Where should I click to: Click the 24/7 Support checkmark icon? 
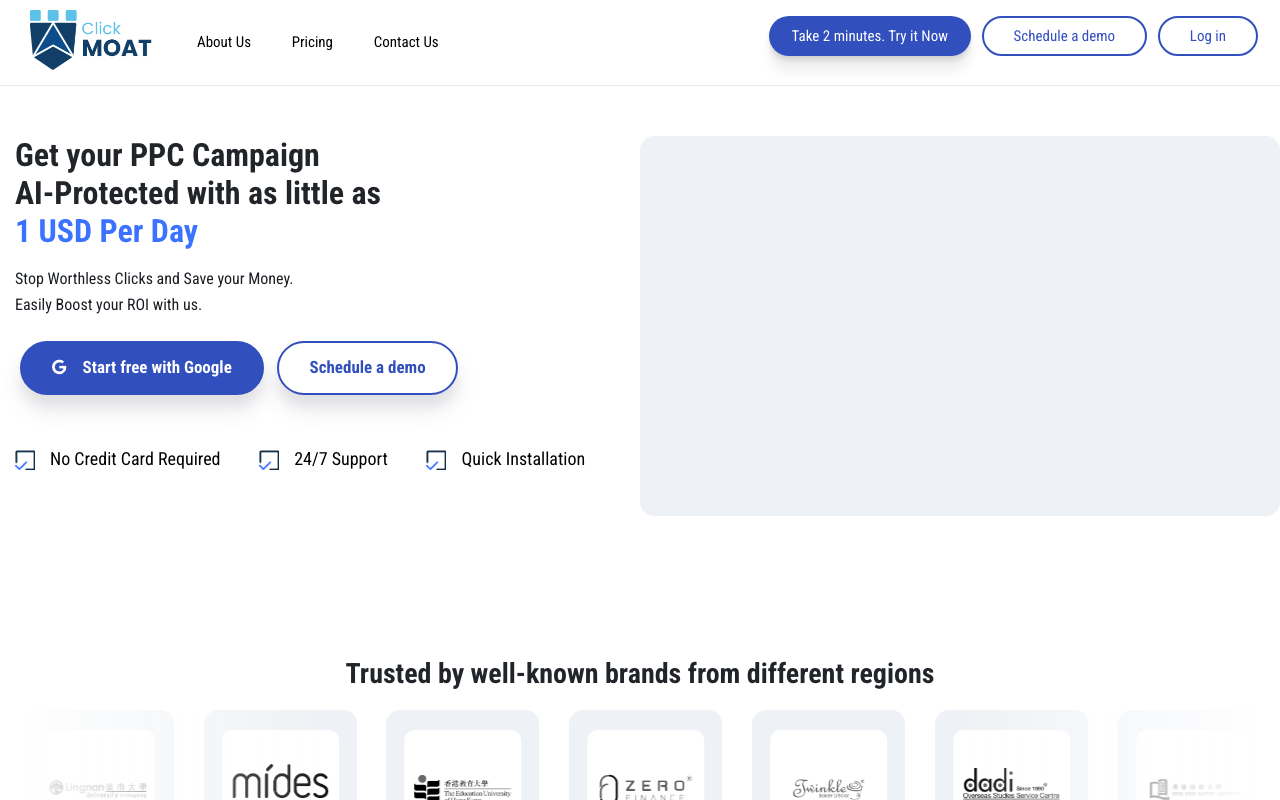[269, 460]
